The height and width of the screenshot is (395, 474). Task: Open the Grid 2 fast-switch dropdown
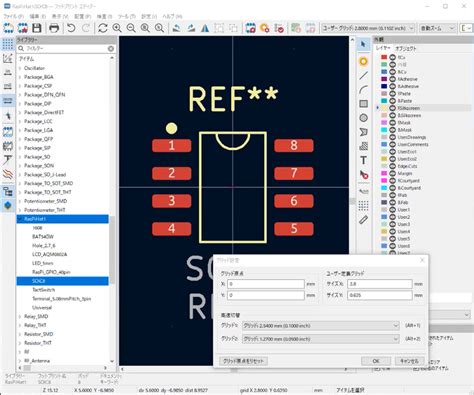(x=320, y=339)
